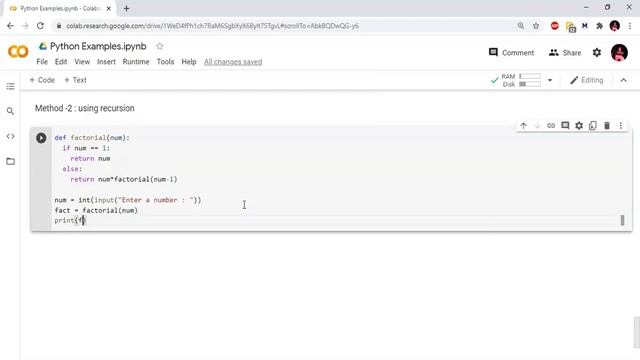Open the Insert menu
The image size is (640, 360).
(106, 62)
